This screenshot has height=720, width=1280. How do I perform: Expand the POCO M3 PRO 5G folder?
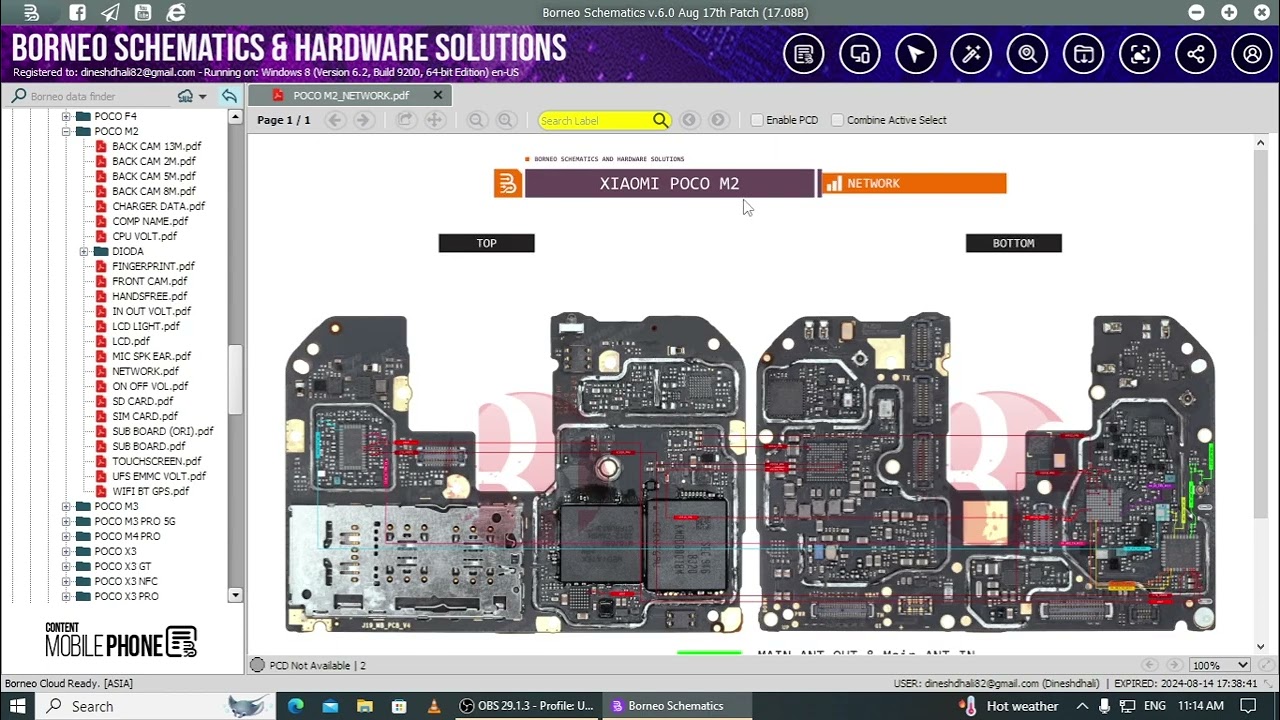click(x=66, y=521)
